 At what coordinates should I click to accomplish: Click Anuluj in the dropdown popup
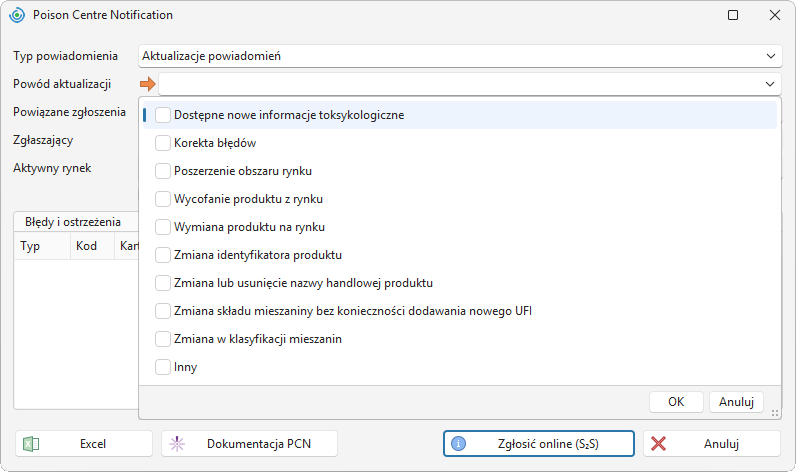click(737, 402)
